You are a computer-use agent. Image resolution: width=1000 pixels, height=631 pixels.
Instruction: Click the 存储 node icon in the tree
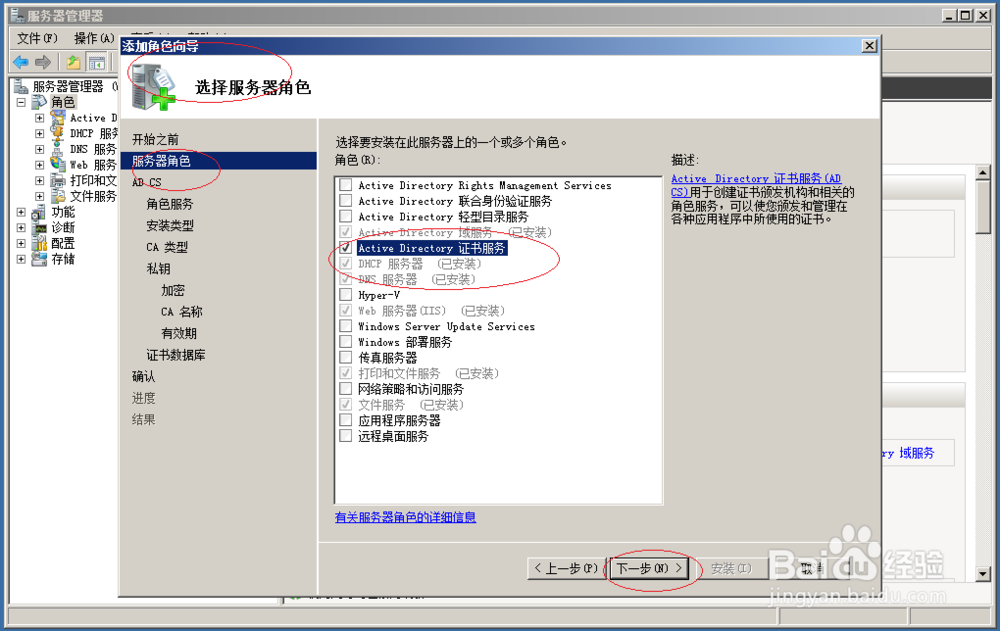point(40,258)
